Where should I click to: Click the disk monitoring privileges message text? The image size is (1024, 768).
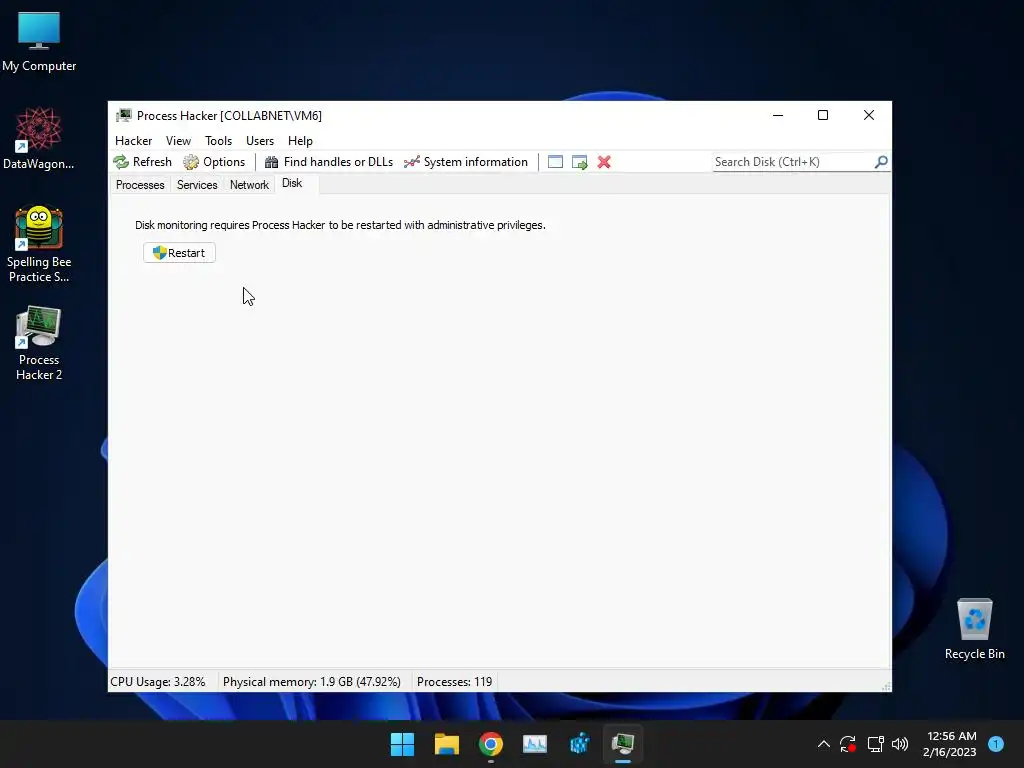point(340,225)
